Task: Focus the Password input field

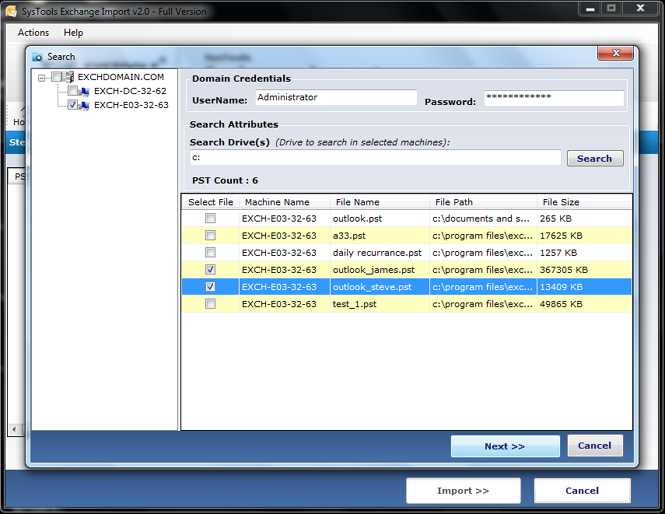Action: [554, 98]
